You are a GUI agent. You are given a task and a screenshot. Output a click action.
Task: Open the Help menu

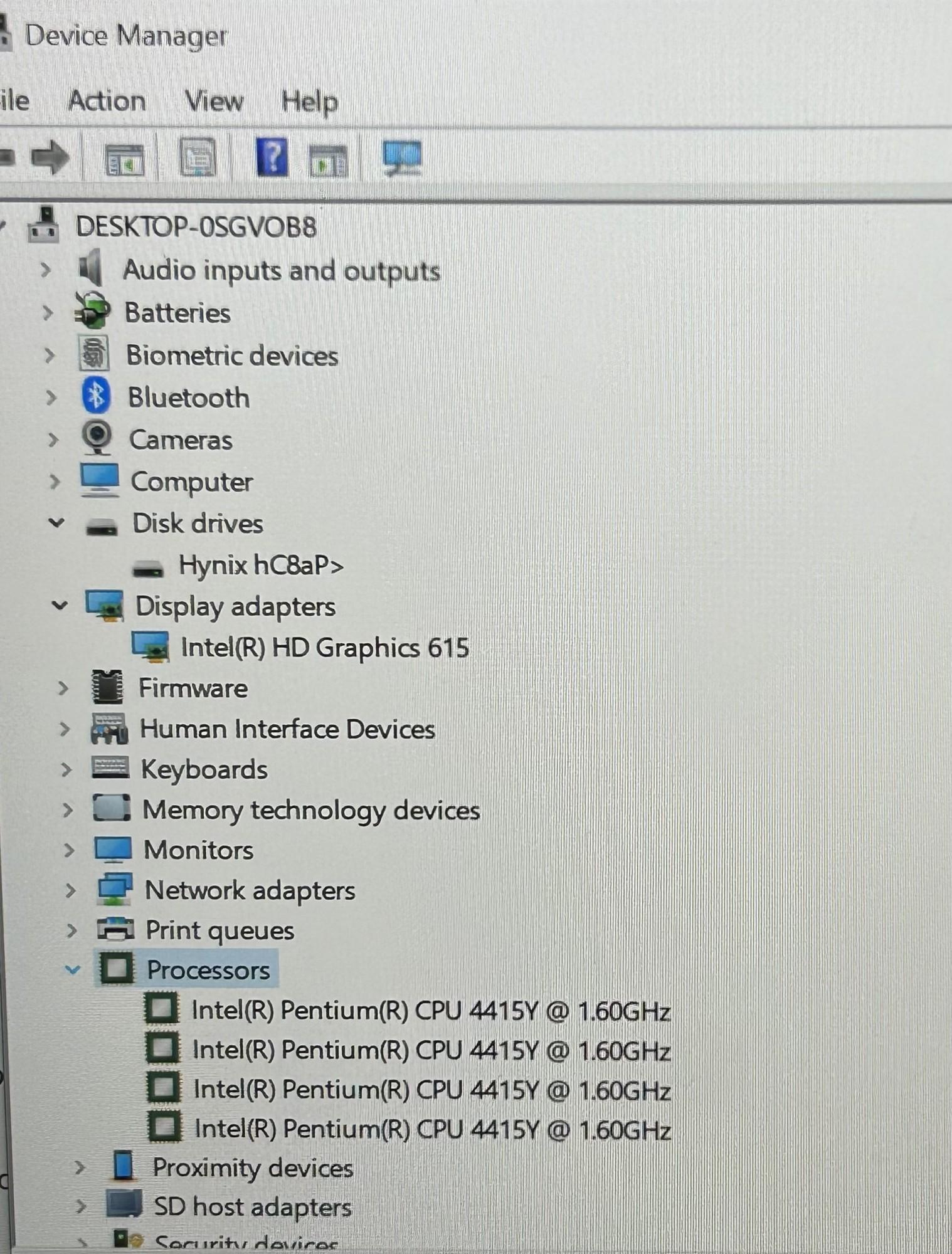tap(309, 102)
